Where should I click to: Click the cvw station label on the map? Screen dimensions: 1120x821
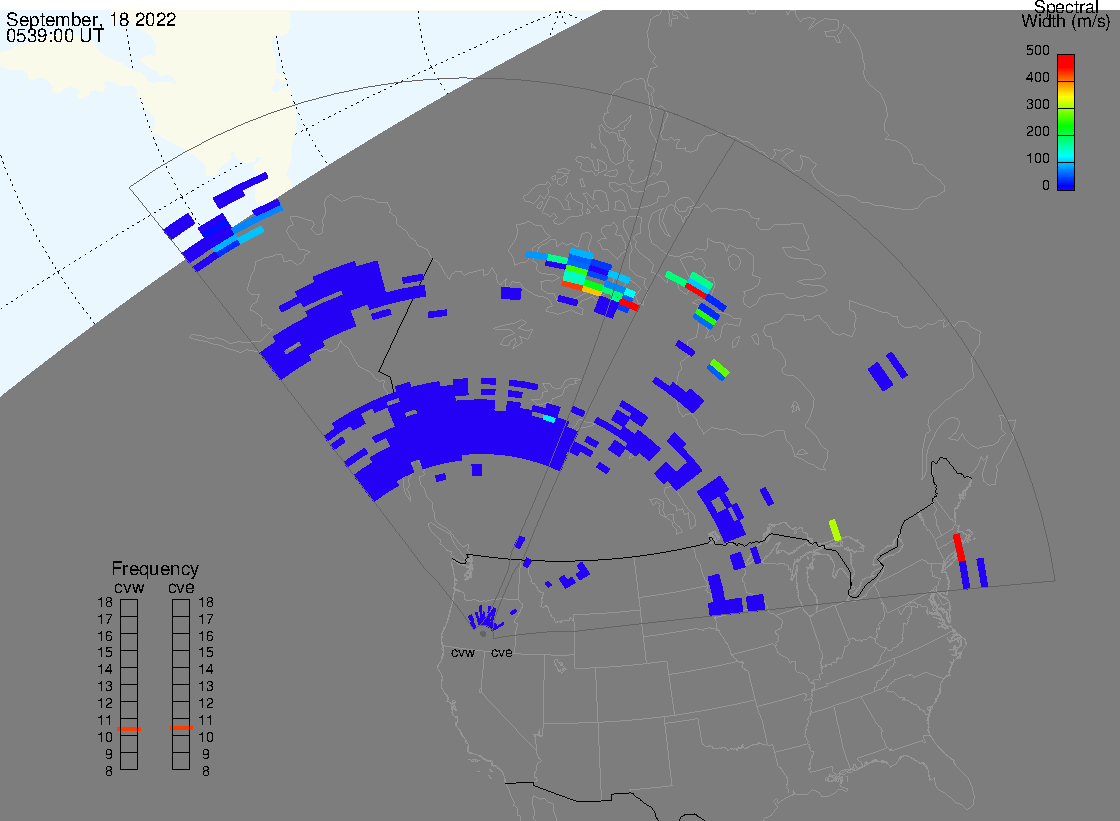(x=463, y=653)
